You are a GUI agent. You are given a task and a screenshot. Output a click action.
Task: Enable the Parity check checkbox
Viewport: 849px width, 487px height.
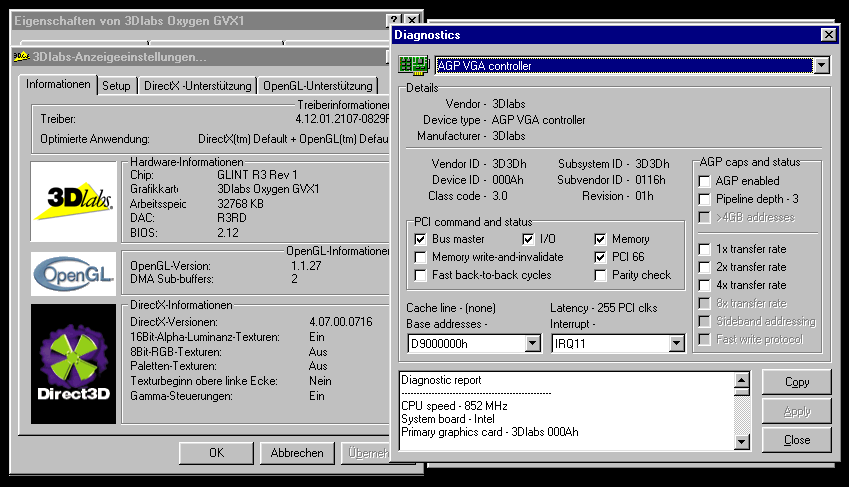[x=600, y=275]
